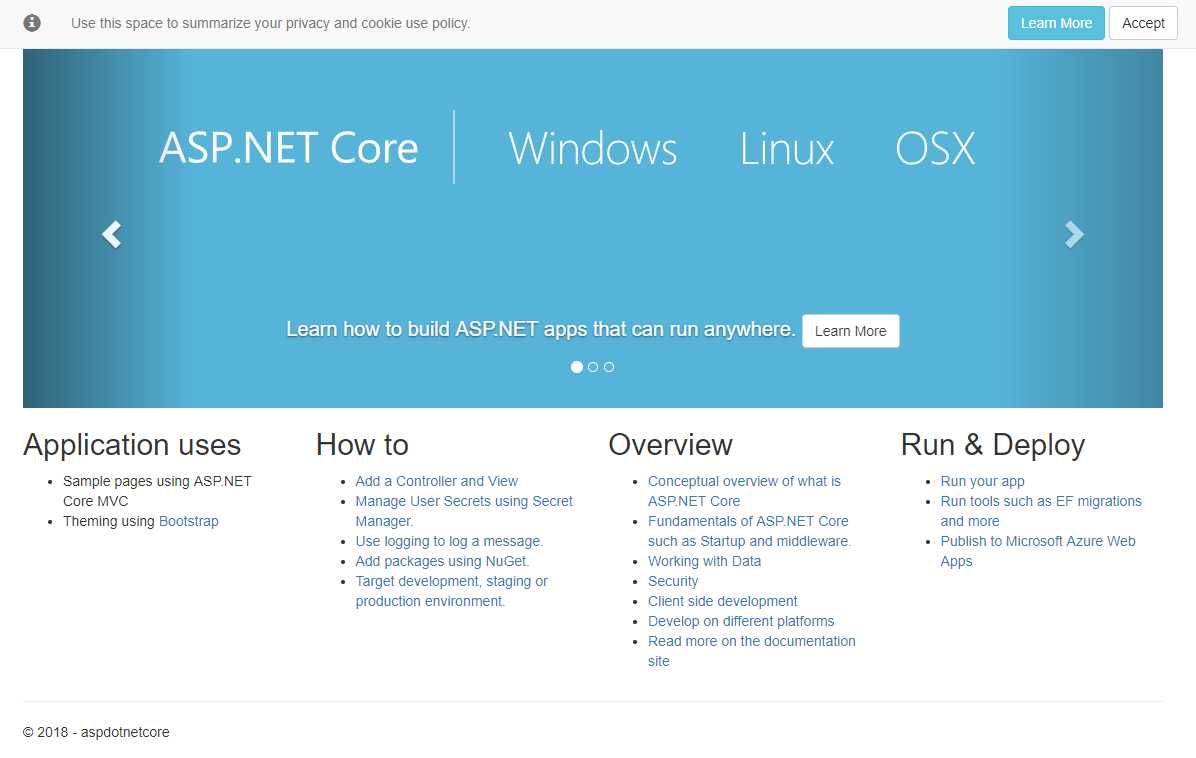The image size is (1196, 758).
Task: Click Use logging to log a message
Action: (x=449, y=541)
